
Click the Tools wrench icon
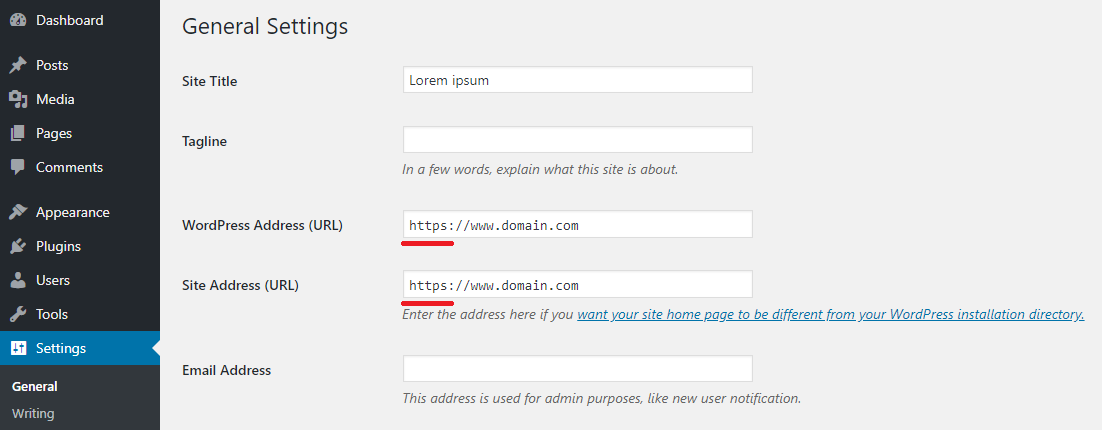tap(18, 314)
